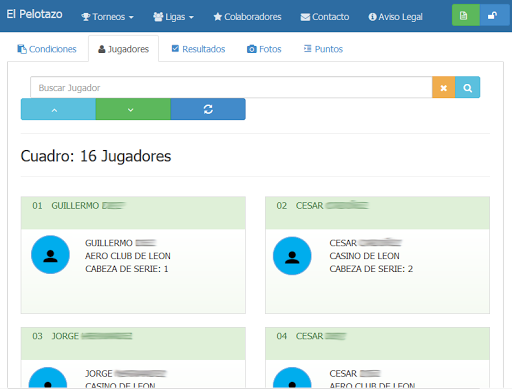Click the magnifier search button
This screenshot has height=389, width=512.
pyautogui.click(x=468, y=88)
